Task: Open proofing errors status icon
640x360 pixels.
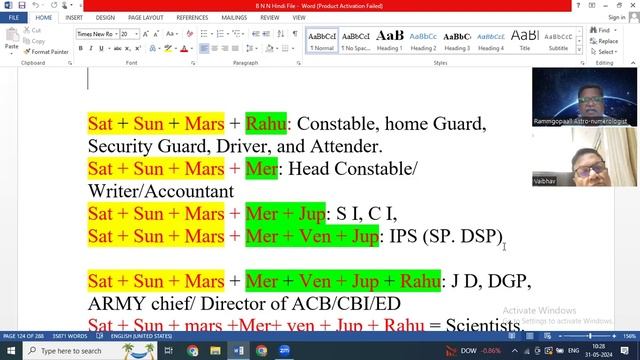Action: click(100, 336)
